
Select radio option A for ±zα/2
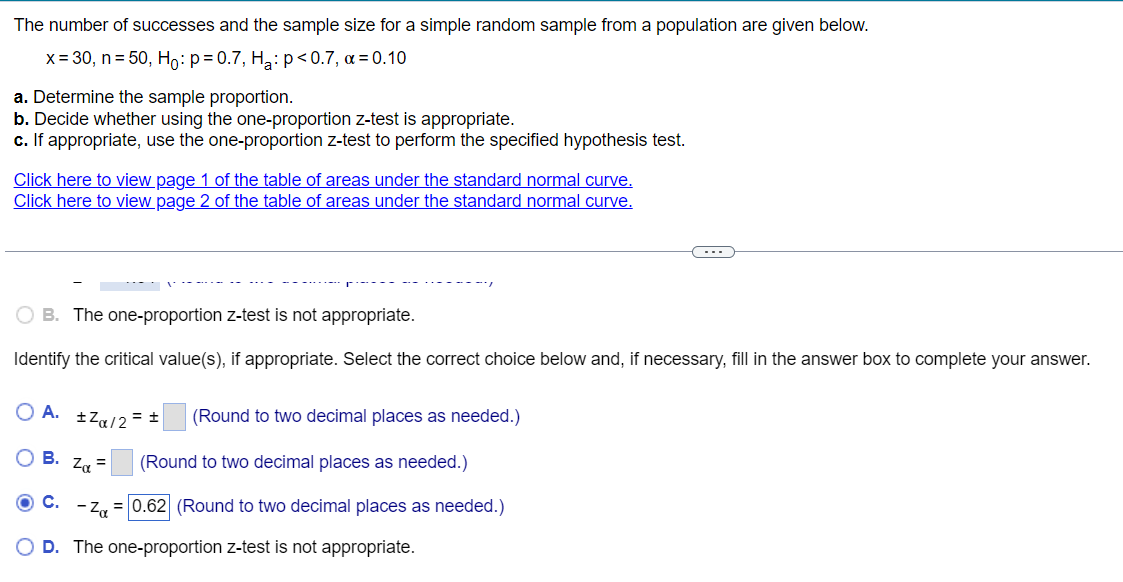25,412
